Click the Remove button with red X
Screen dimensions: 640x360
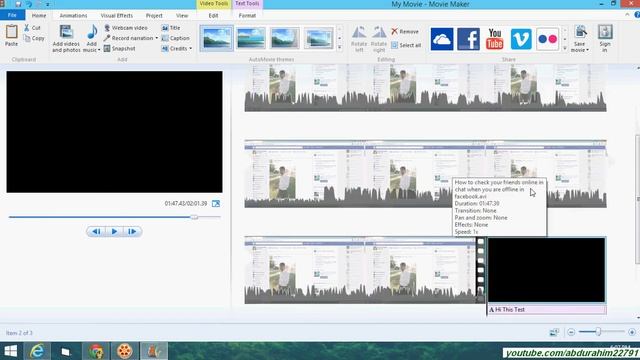click(x=405, y=31)
